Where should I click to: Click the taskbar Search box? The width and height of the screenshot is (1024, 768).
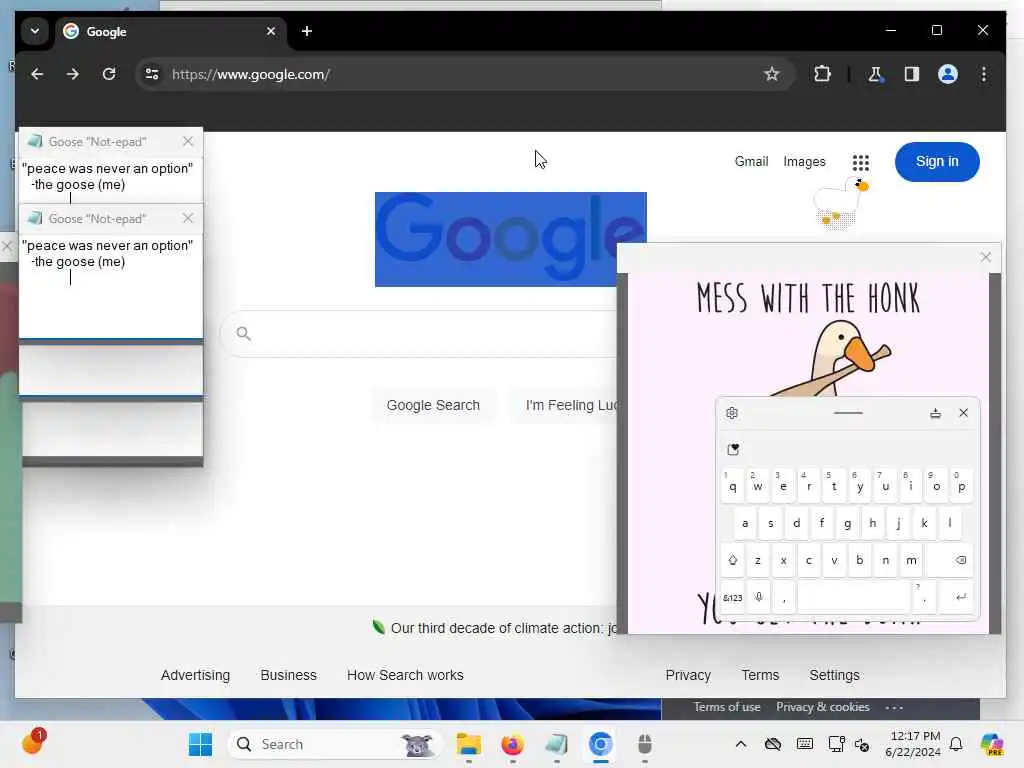334,744
